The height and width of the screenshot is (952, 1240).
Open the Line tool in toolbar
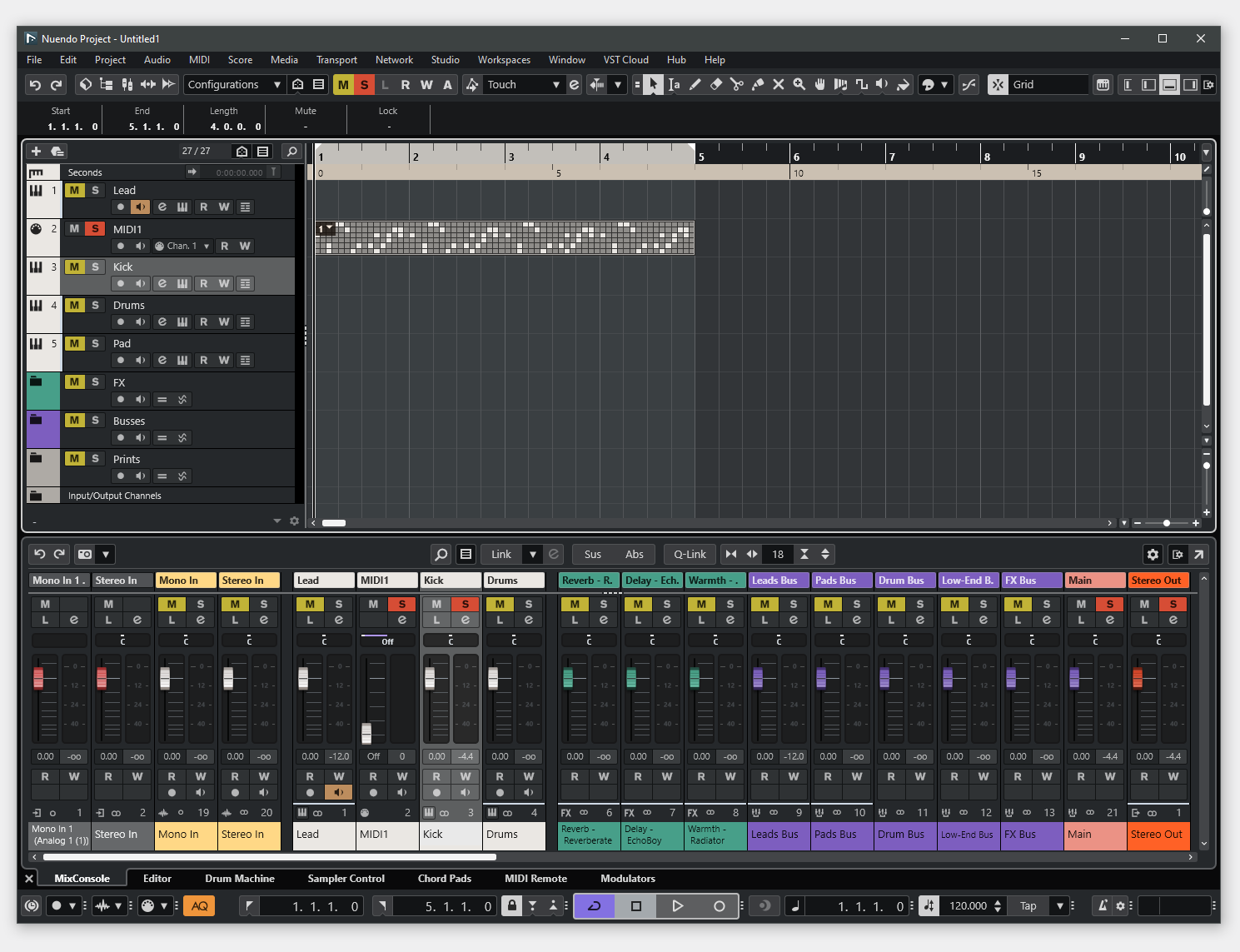[861, 84]
